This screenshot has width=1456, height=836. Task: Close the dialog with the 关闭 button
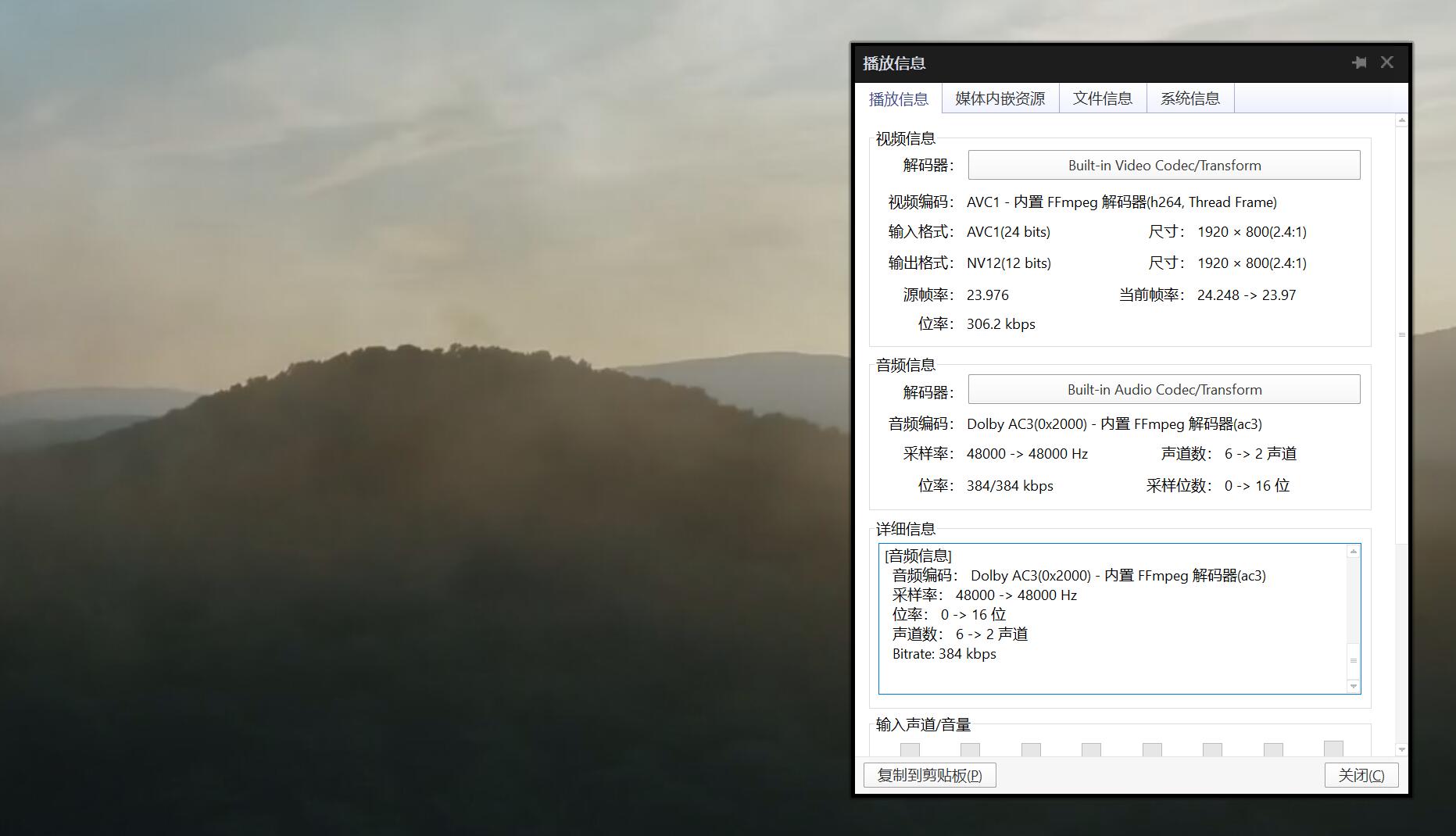click(1361, 774)
